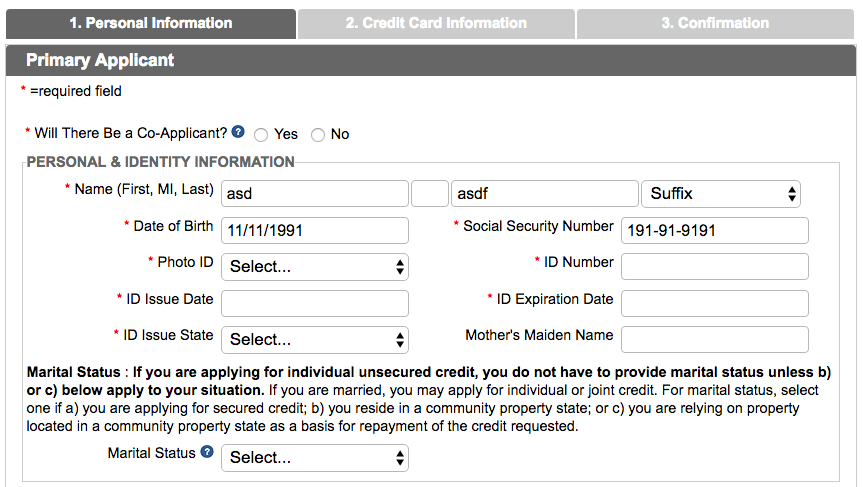
Task: Switch to Credit Card Information tab
Action: point(436,24)
